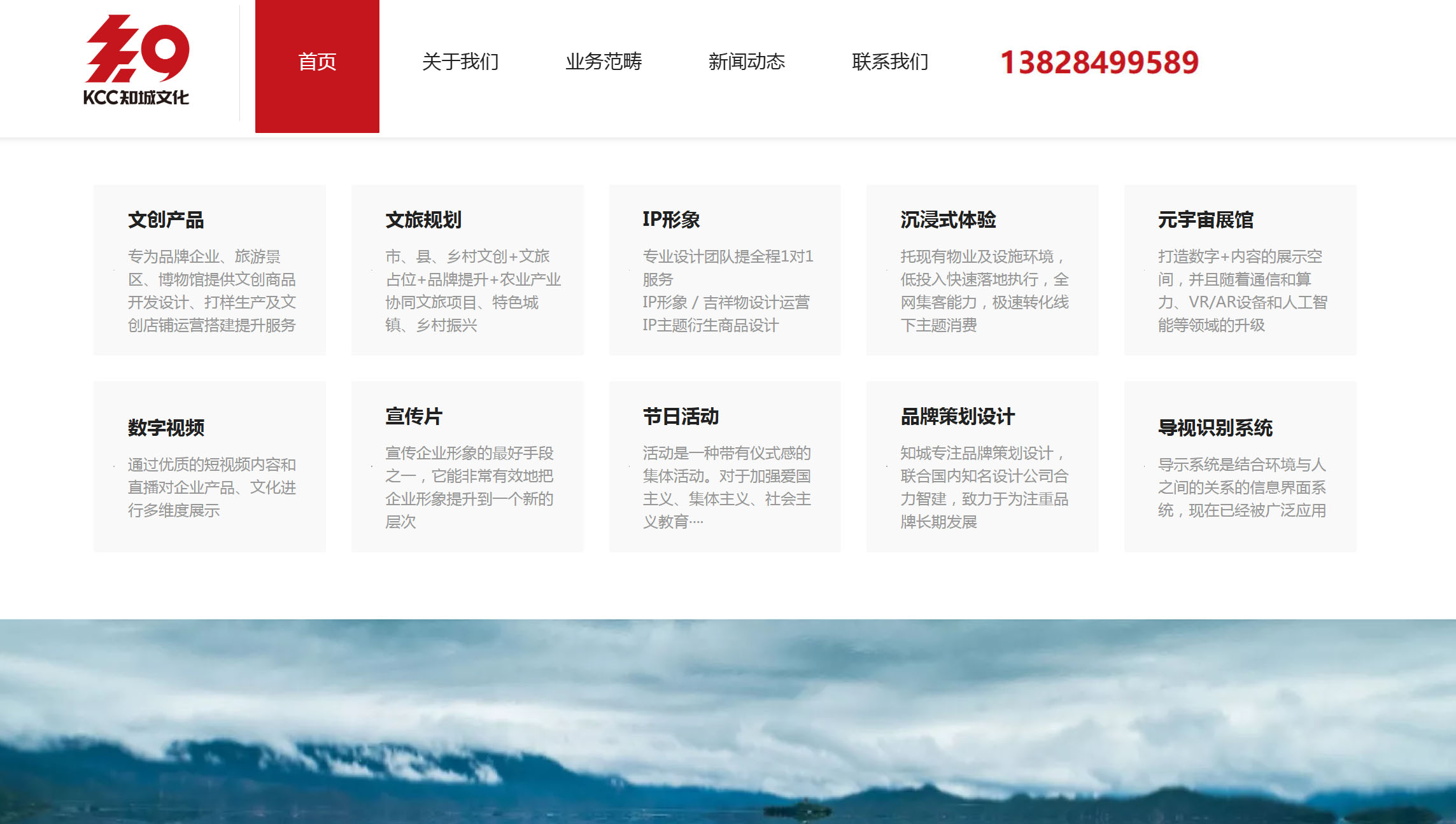The image size is (1456, 824).
Task: Click the 宣传片 card title
Action: [x=414, y=417]
